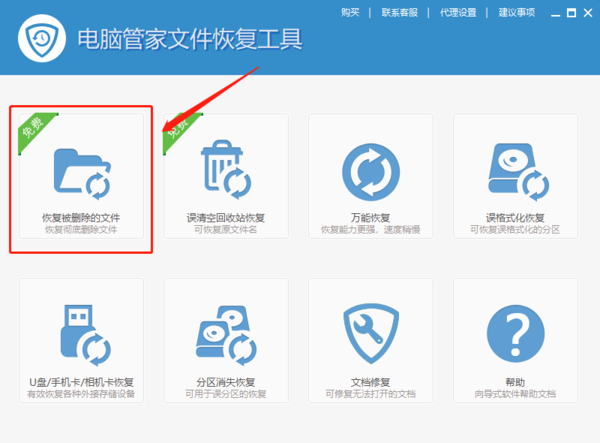Image resolution: width=600 pixels, height=443 pixels.
Task: Click the 可恢复误格式化的分区 subtitle
Action: pyautogui.click(x=515, y=230)
